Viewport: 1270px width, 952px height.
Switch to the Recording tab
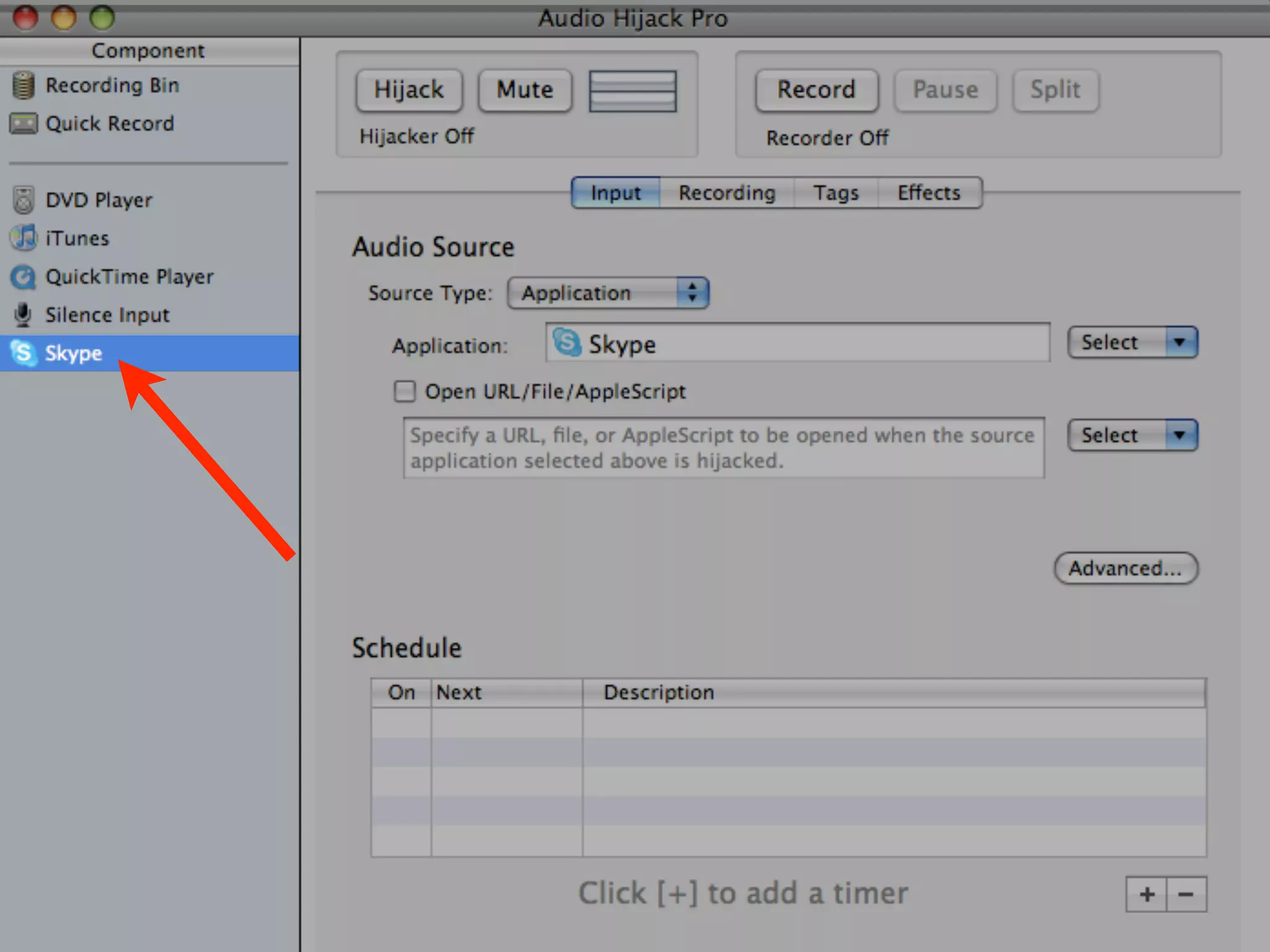click(x=727, y=193)
